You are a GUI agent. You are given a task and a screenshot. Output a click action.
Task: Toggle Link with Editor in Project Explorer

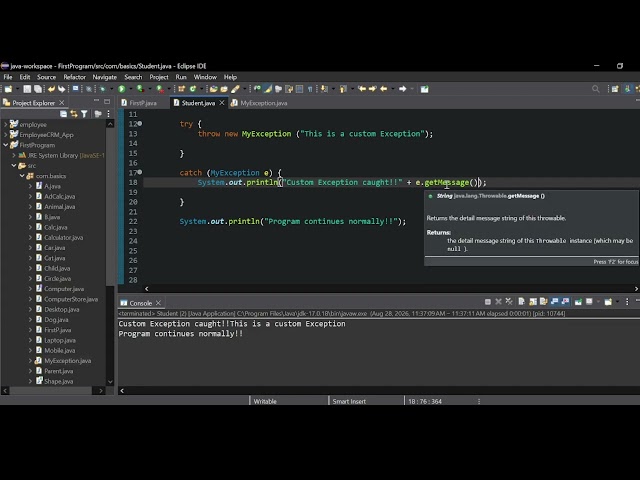click(74, 114)
